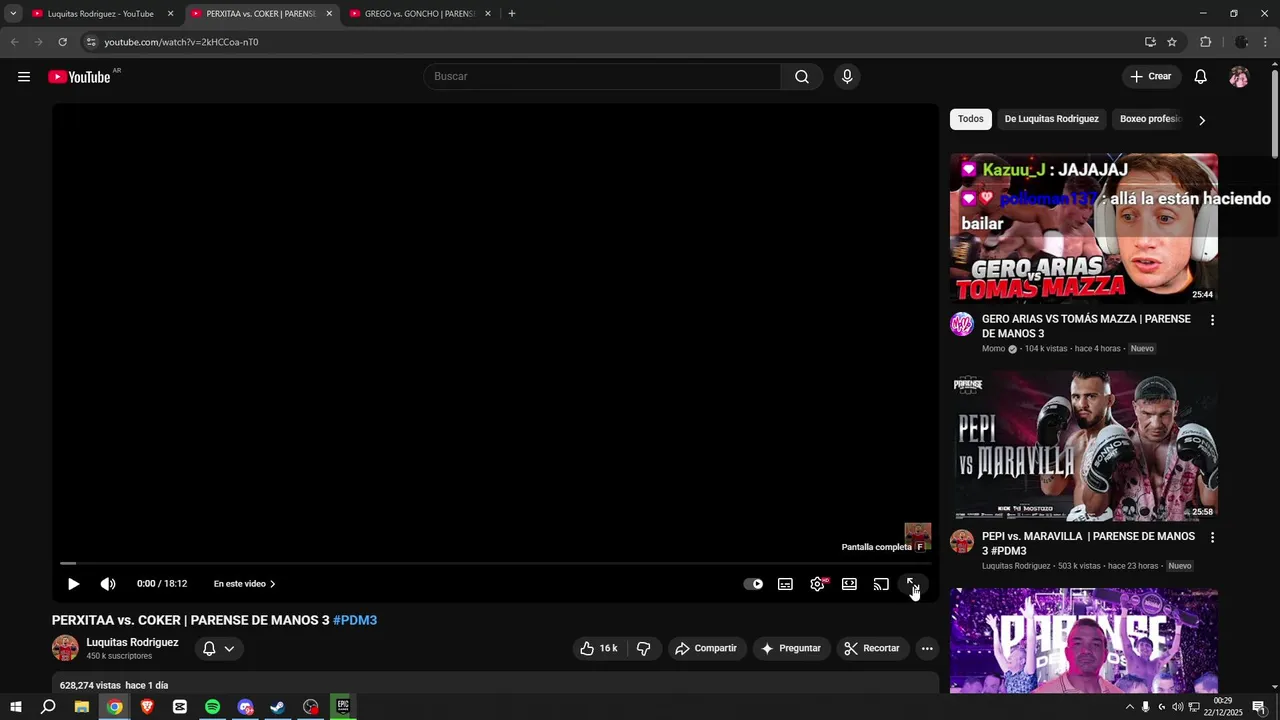Open Epic Games Launcher from taskbar
The image size is (1280, 720).
coord(343,707)
